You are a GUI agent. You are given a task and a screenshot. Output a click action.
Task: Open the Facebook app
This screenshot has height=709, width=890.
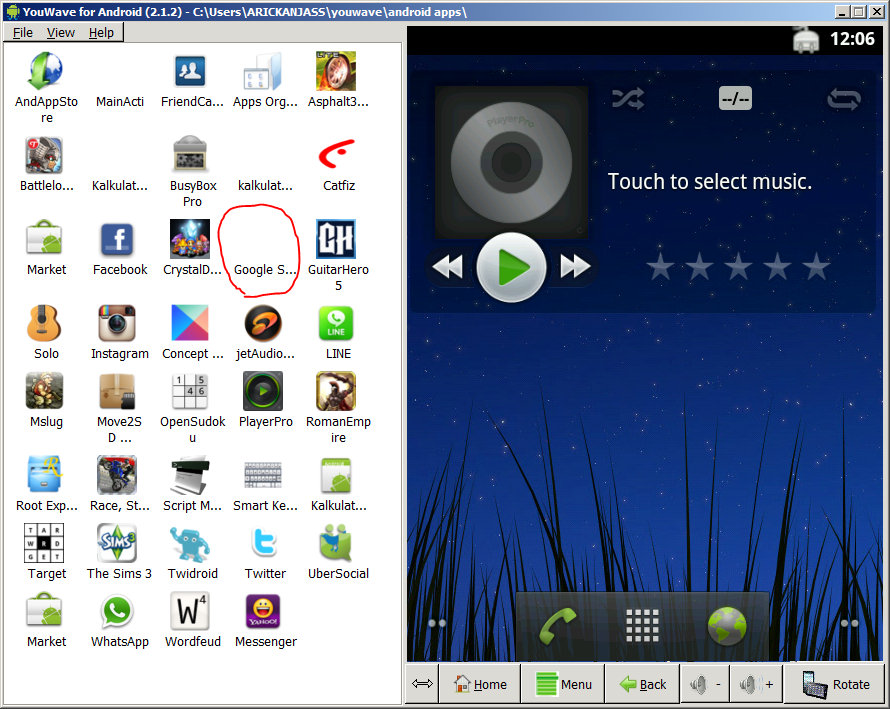pyautogui.click(x=119, y=240)
